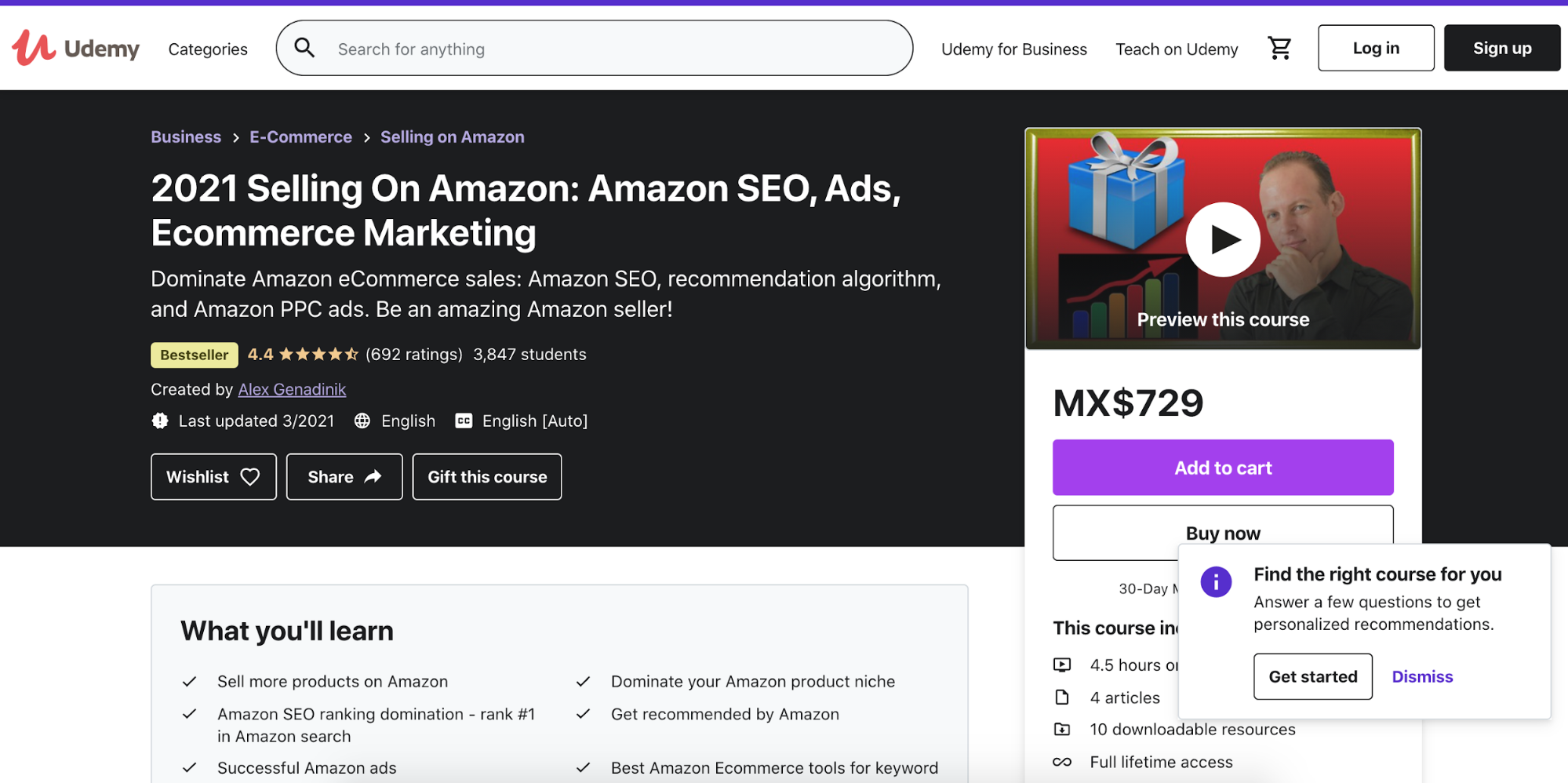
Task: Play the course preview video
Action: tap(1223, 239)
